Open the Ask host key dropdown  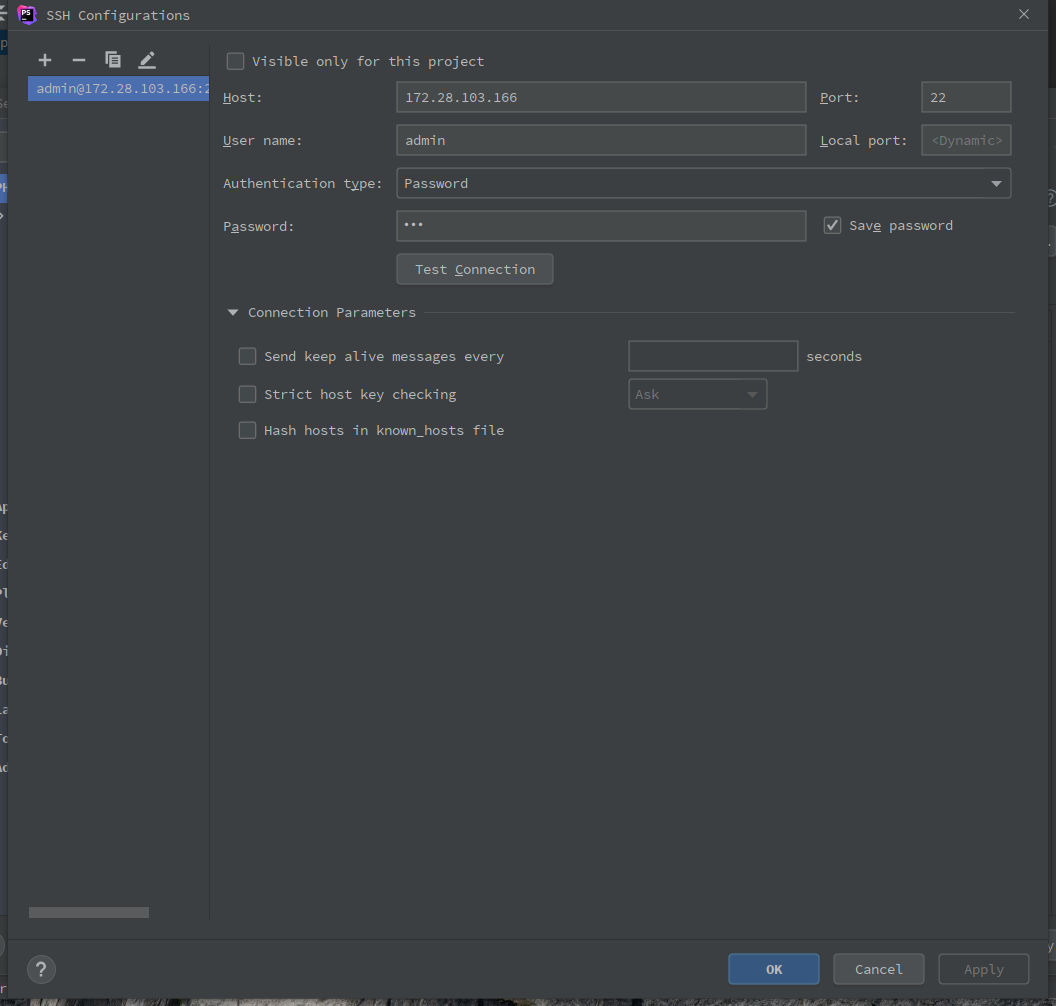pyautogui.click(x=697, y=395)
